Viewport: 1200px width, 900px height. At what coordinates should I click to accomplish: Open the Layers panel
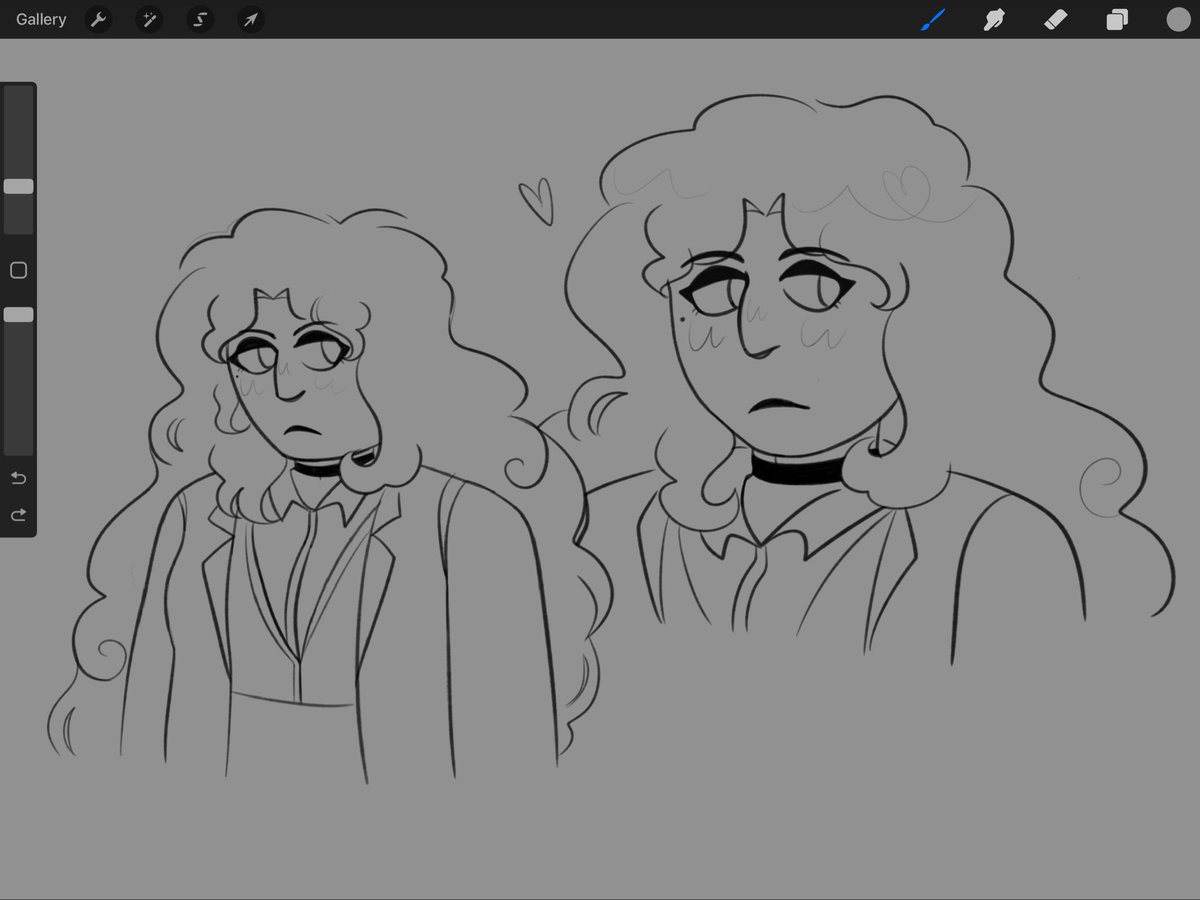point(1117,19)
